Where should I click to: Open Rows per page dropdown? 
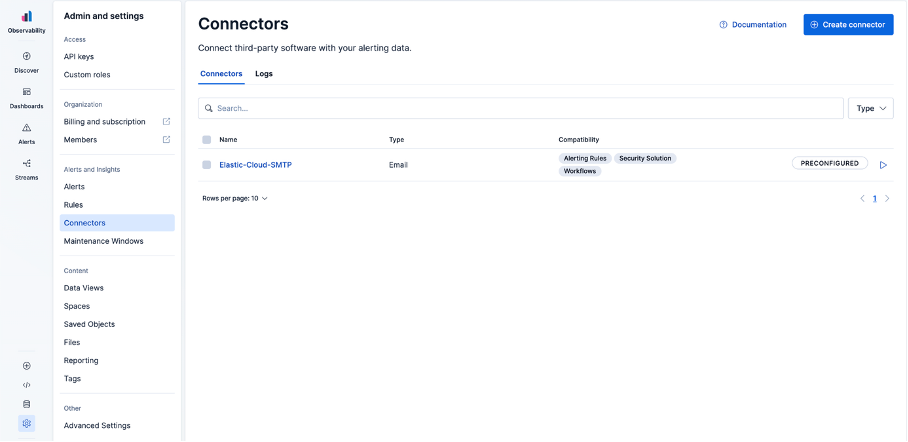pyautogui.click(x=235, y=199)
